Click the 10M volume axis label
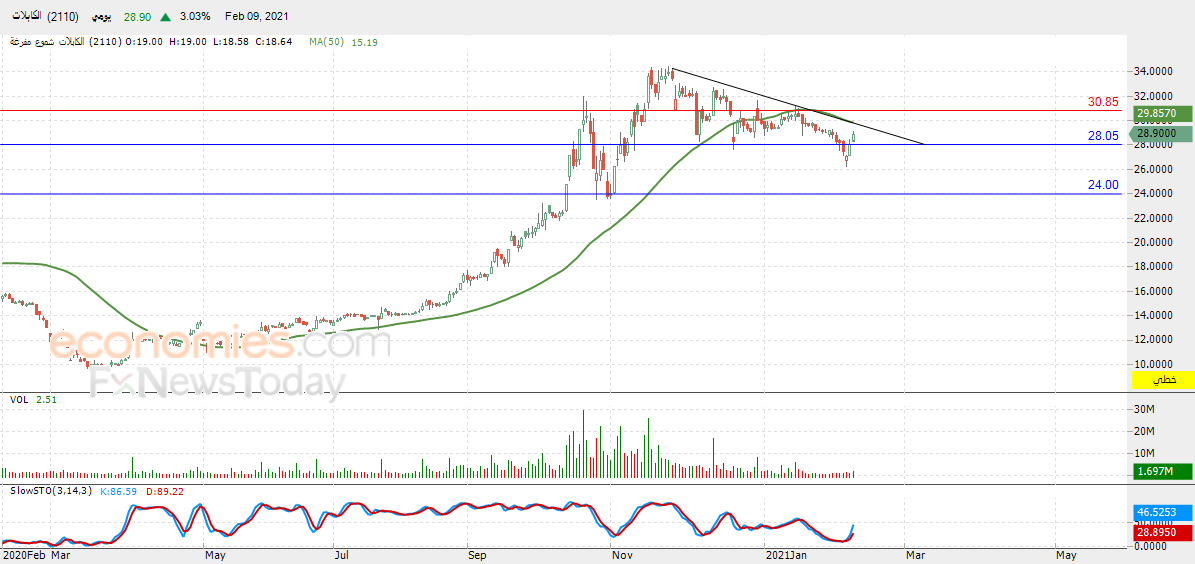The width and height of the screenshot is (1195, 564). (x=1143, y=454)
